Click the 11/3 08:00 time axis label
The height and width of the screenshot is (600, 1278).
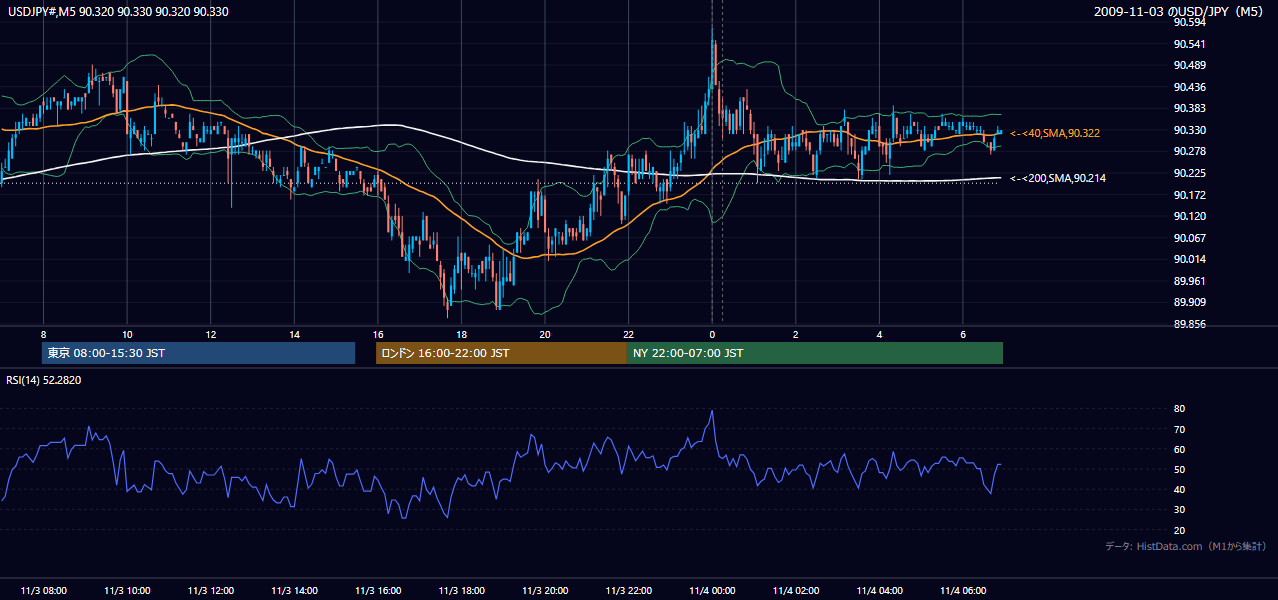[43, 591]
